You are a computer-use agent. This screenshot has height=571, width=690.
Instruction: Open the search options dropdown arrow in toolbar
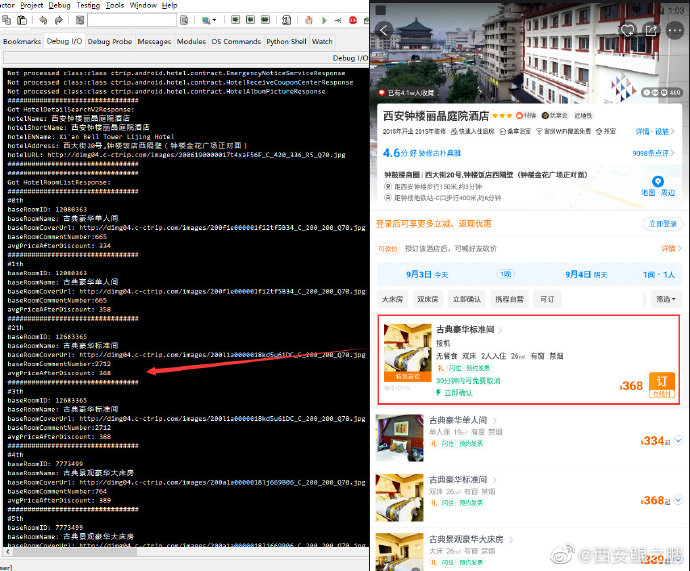pyautogui.click(x=214, y=20)
